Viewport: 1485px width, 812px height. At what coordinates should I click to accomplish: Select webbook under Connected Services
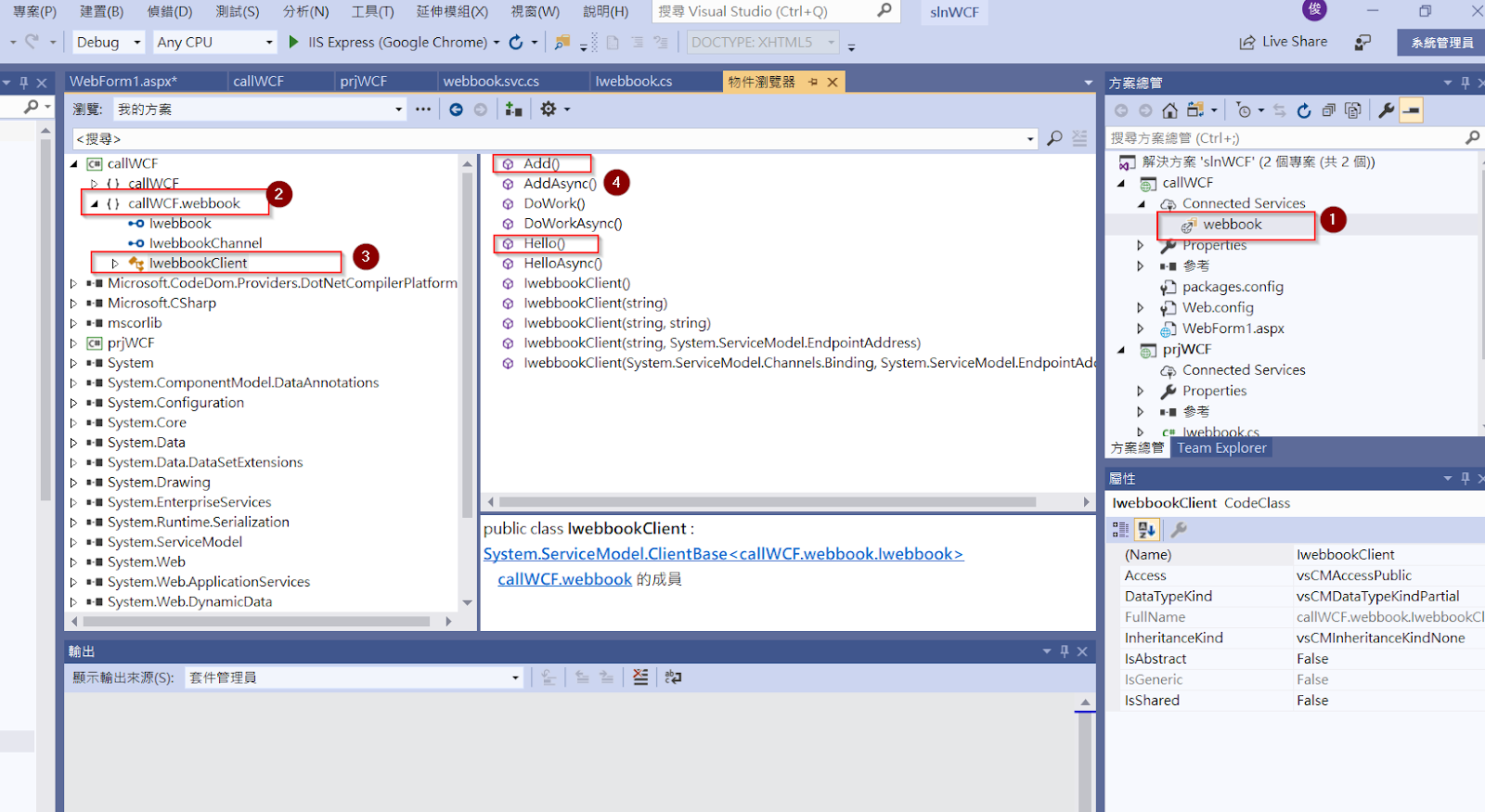click(x=1232, y=225)
